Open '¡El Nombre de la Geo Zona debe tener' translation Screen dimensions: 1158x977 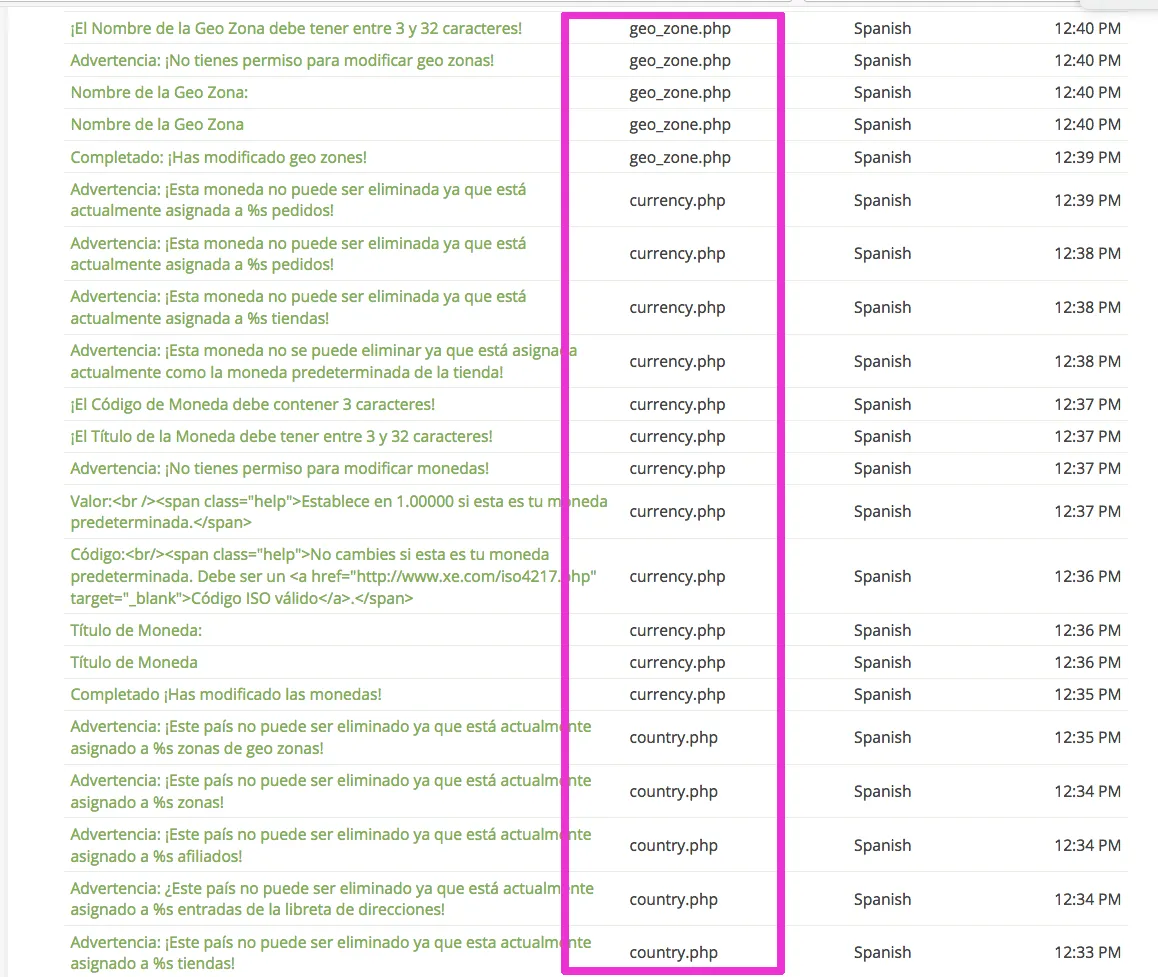296,29
